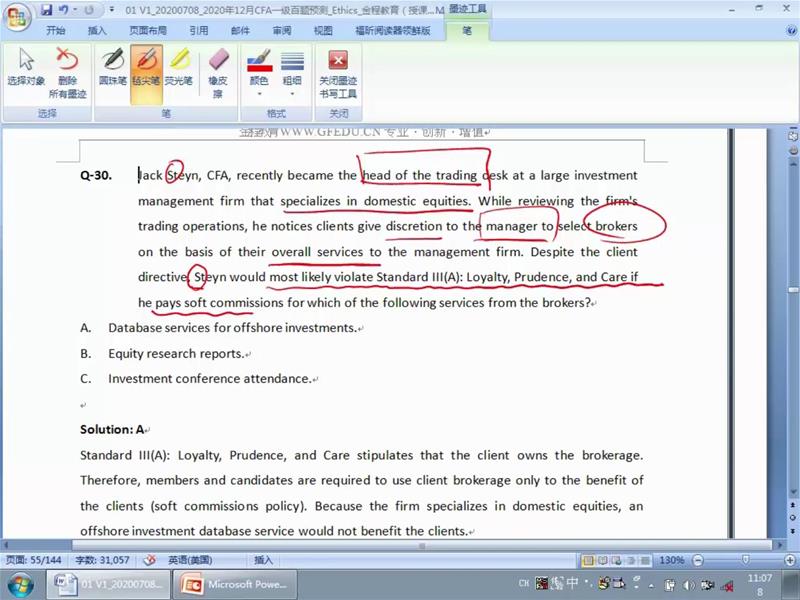Open the 颜色 ink color dropdown

tap(259, 72)
